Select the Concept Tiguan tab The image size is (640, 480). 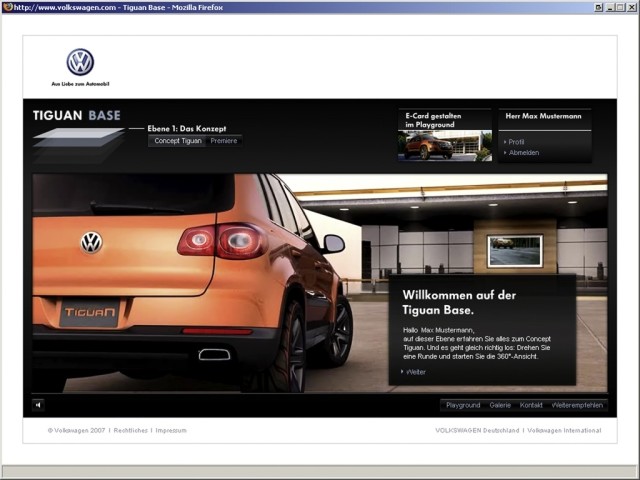pyautogui.click(x=178, y=141)
